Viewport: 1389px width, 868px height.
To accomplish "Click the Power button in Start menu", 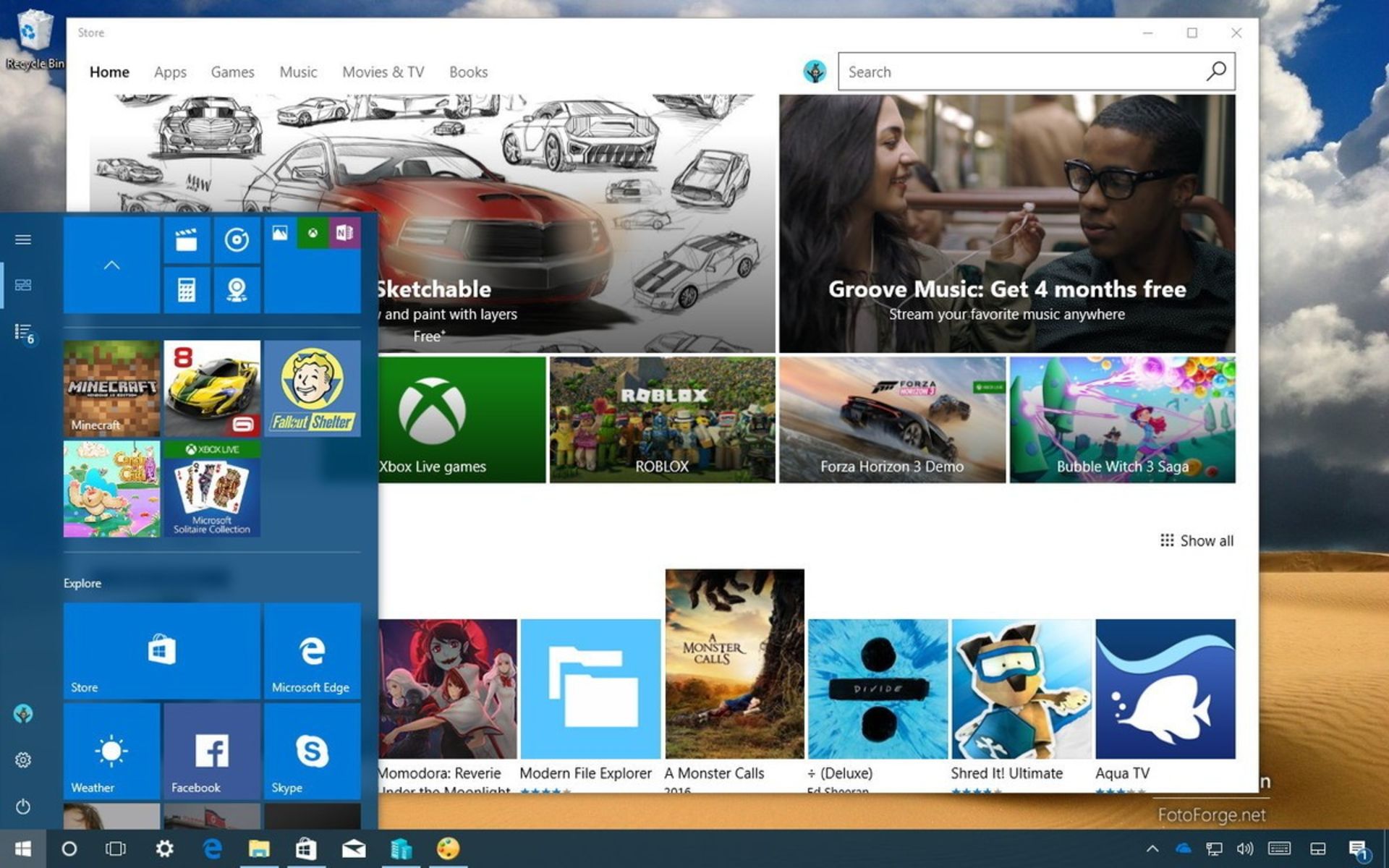I will click(x=23, y=807).
